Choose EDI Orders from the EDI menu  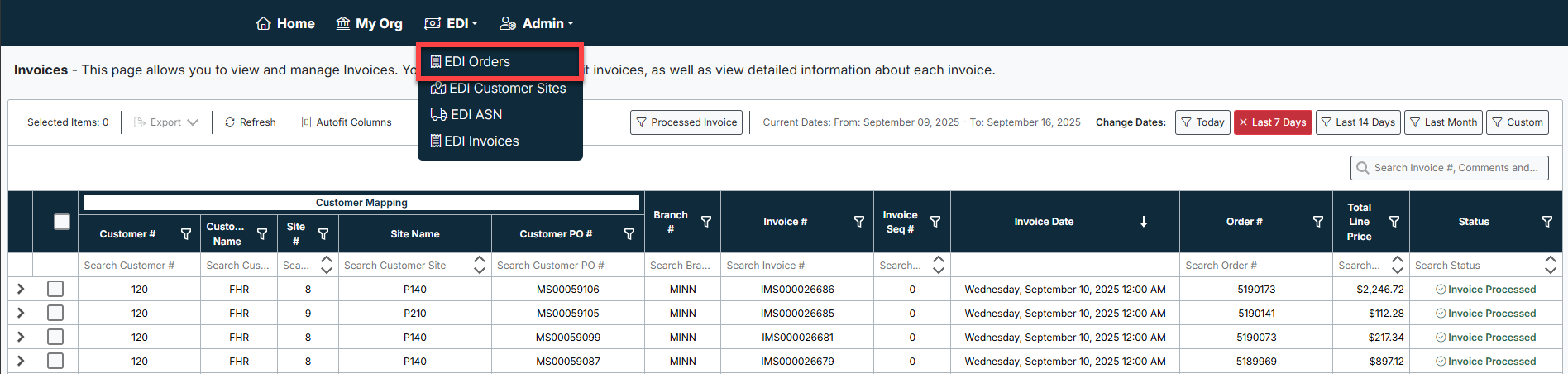tap(477, 61)
